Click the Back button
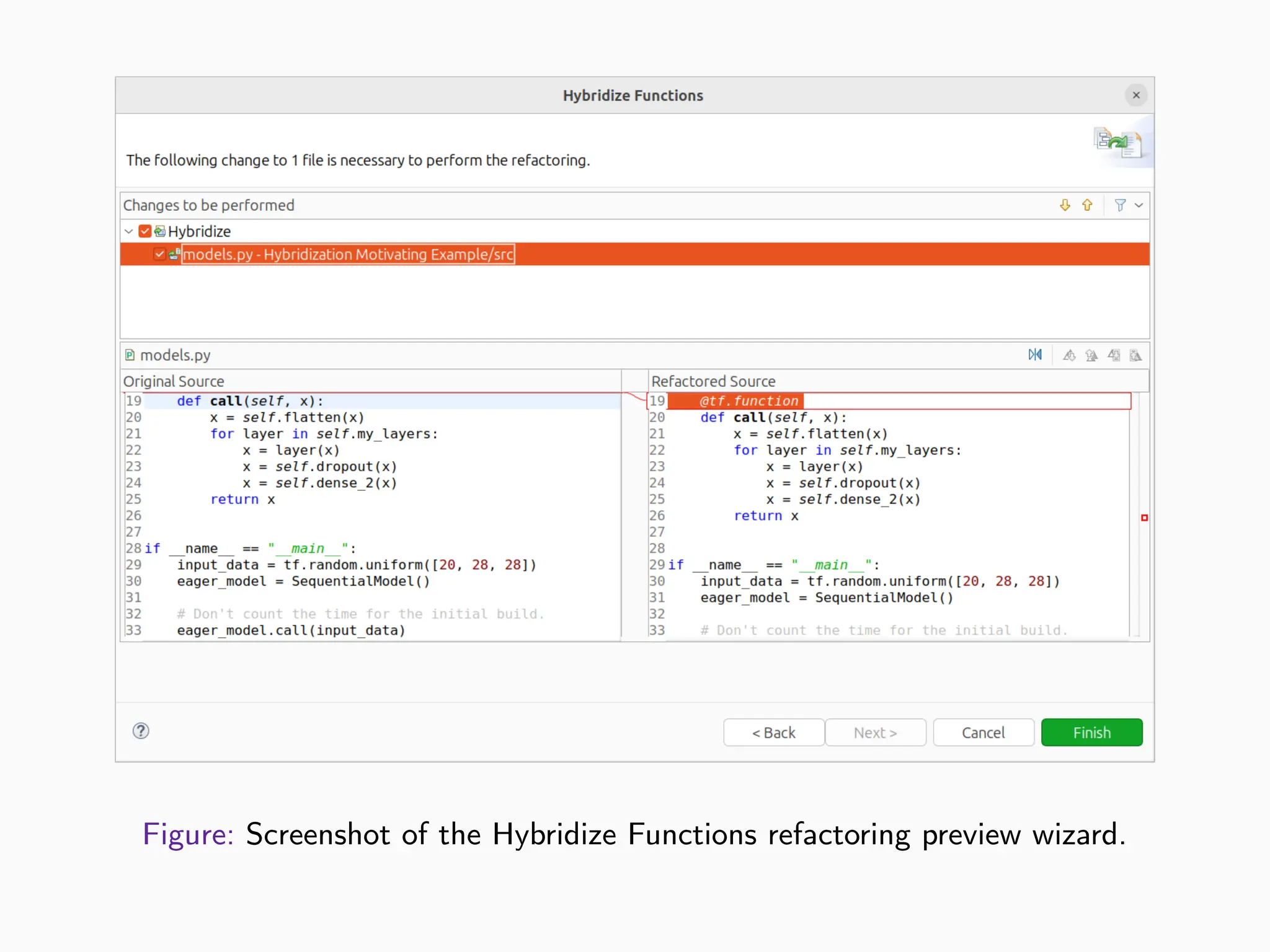The width and height of the screenshot is (1270, 952). [774, 732]
